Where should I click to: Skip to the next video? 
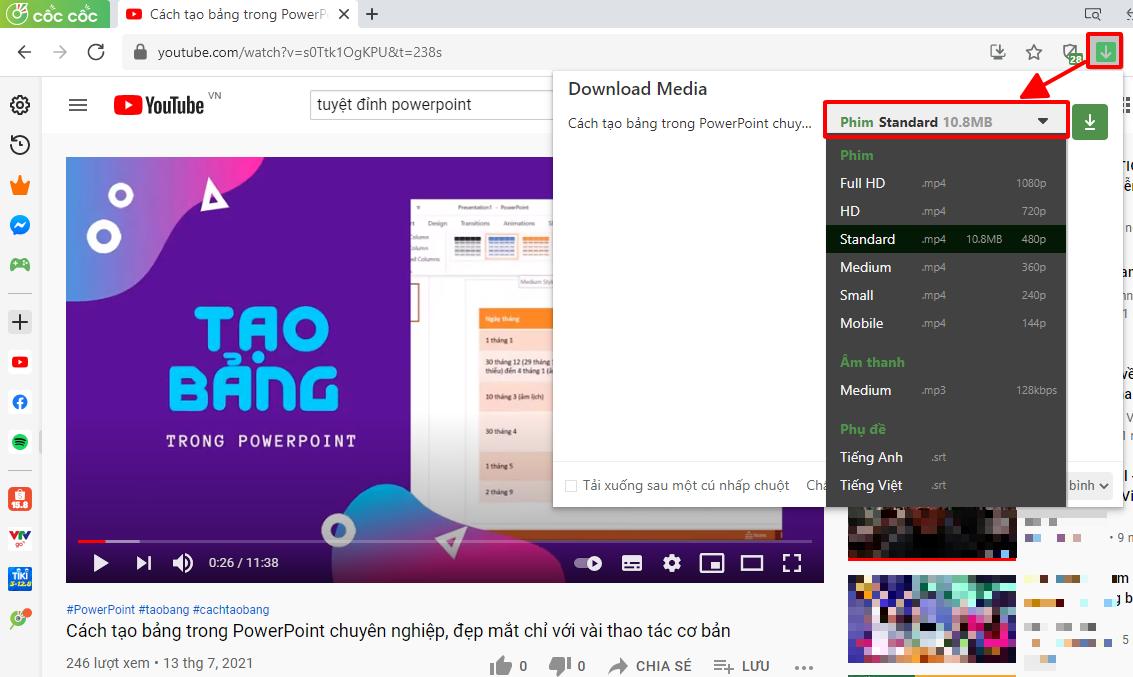143,563
